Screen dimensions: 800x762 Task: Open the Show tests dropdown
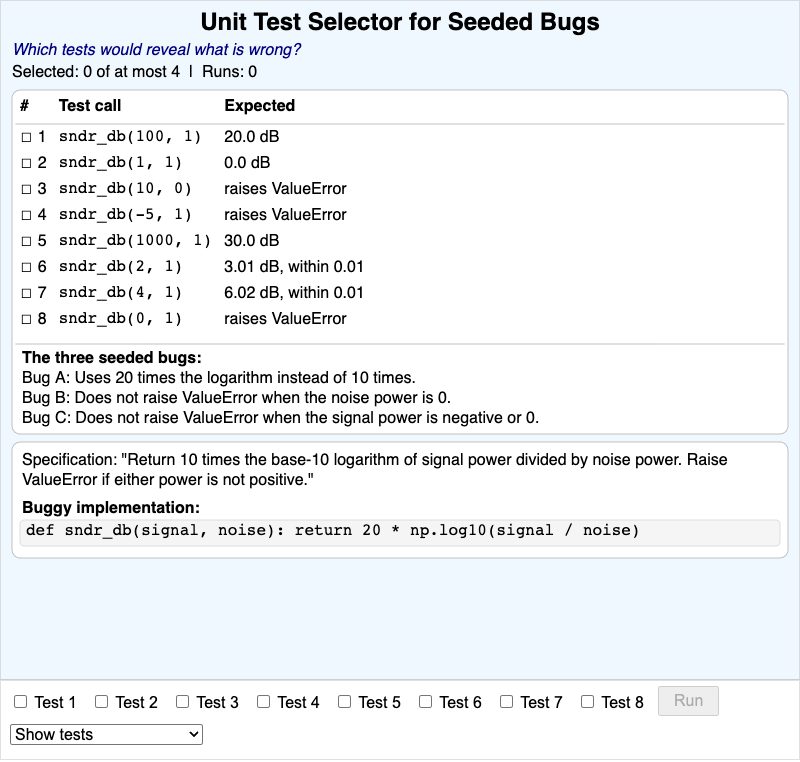coord(106,734)
